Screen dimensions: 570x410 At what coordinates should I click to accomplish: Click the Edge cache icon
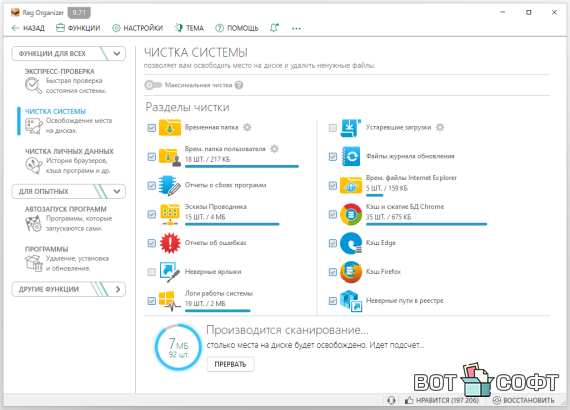[x=351, y=243]
